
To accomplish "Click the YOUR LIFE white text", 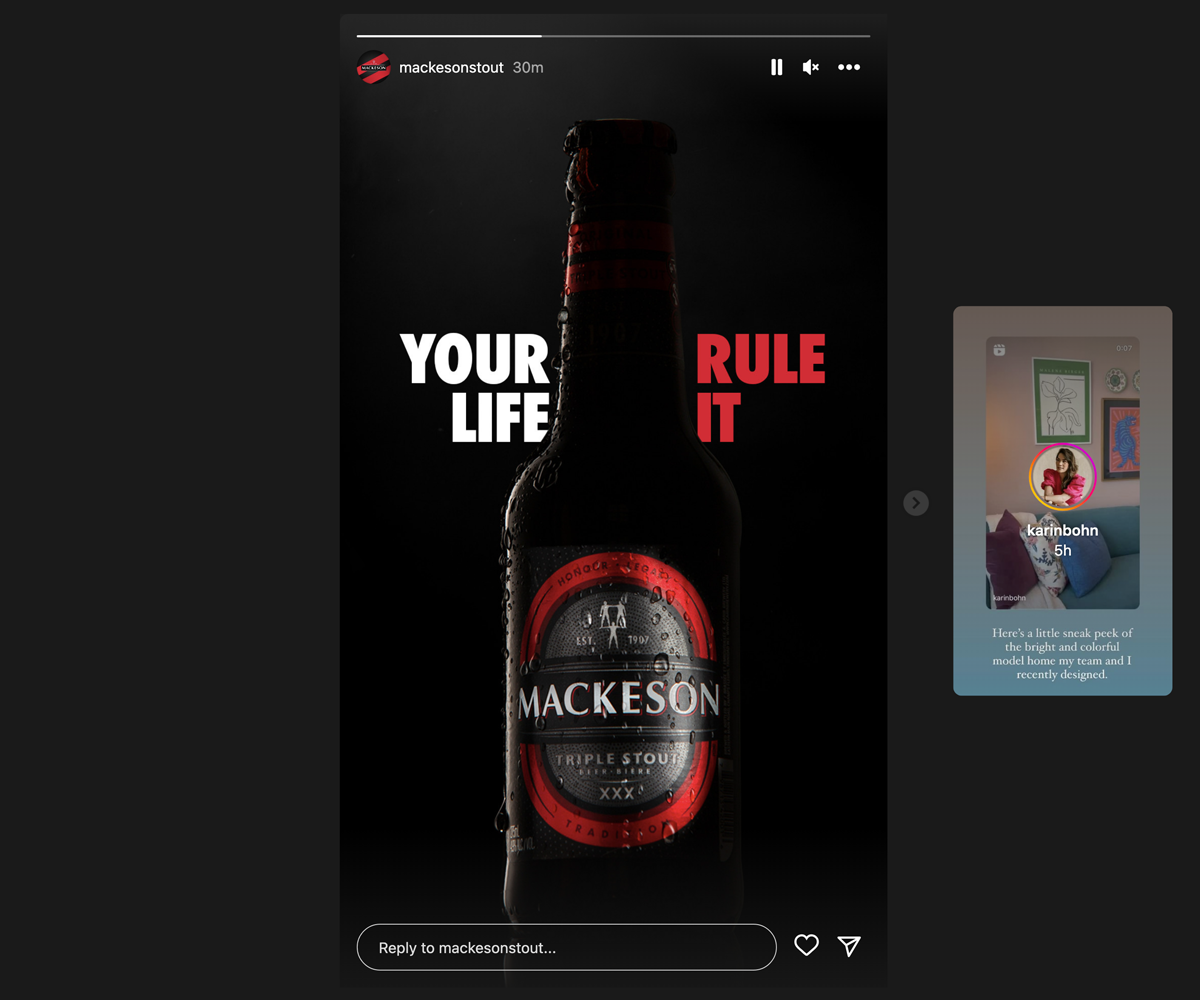I will point(476,389).
